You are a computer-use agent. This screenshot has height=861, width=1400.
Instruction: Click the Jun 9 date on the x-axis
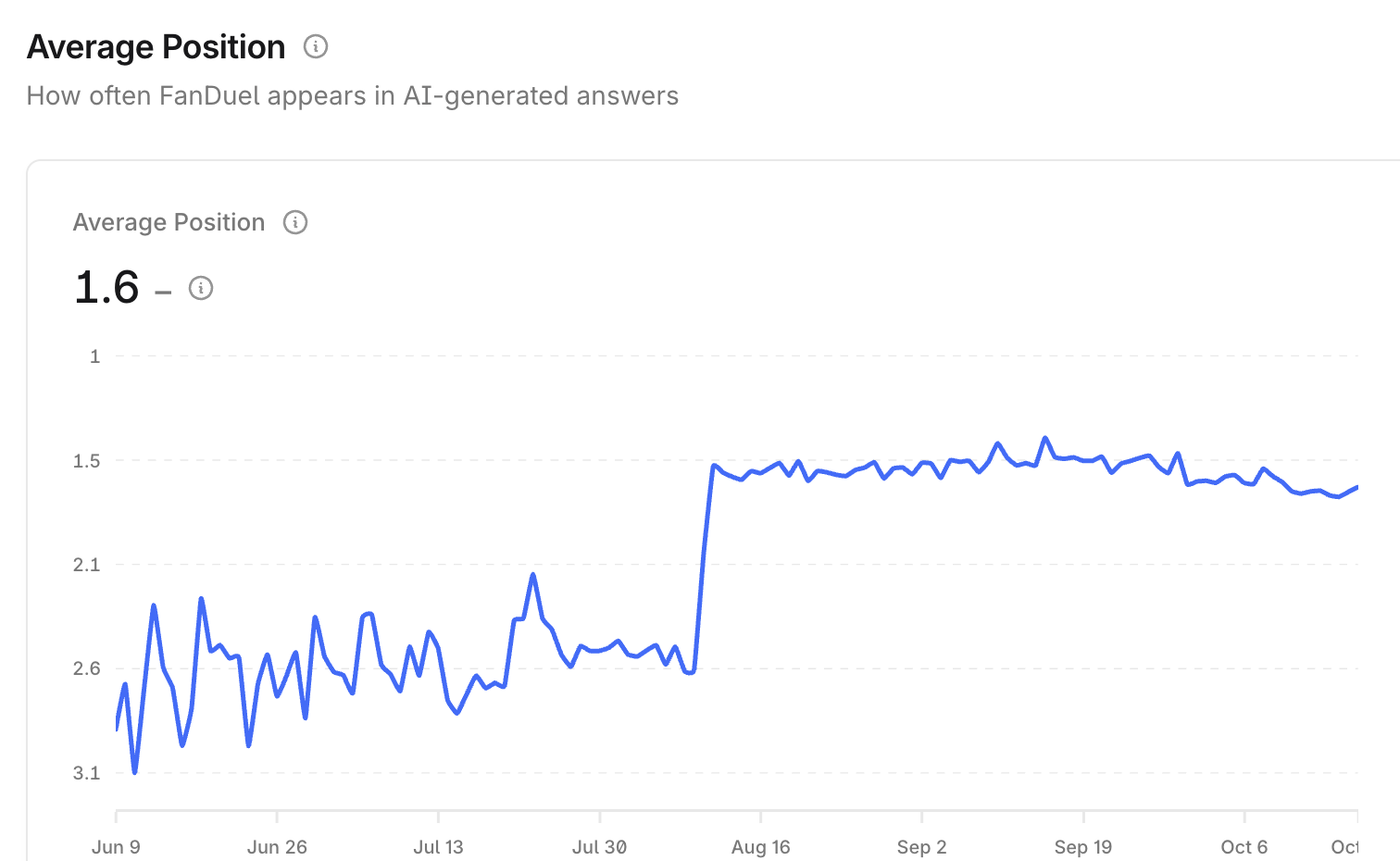[116, 847]
